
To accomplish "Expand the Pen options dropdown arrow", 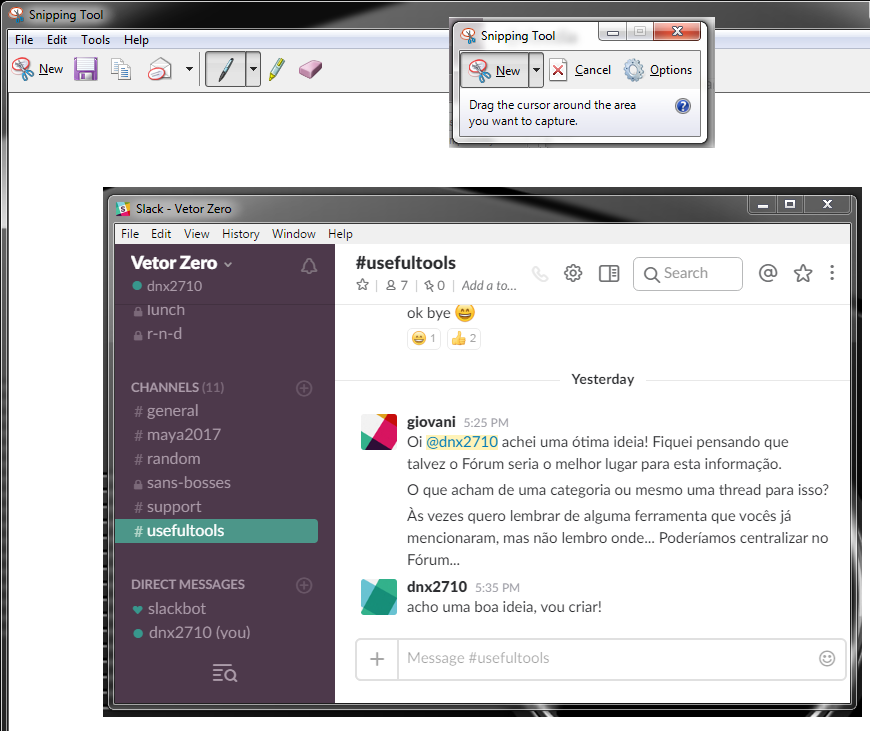I will (x=253, y=70).
